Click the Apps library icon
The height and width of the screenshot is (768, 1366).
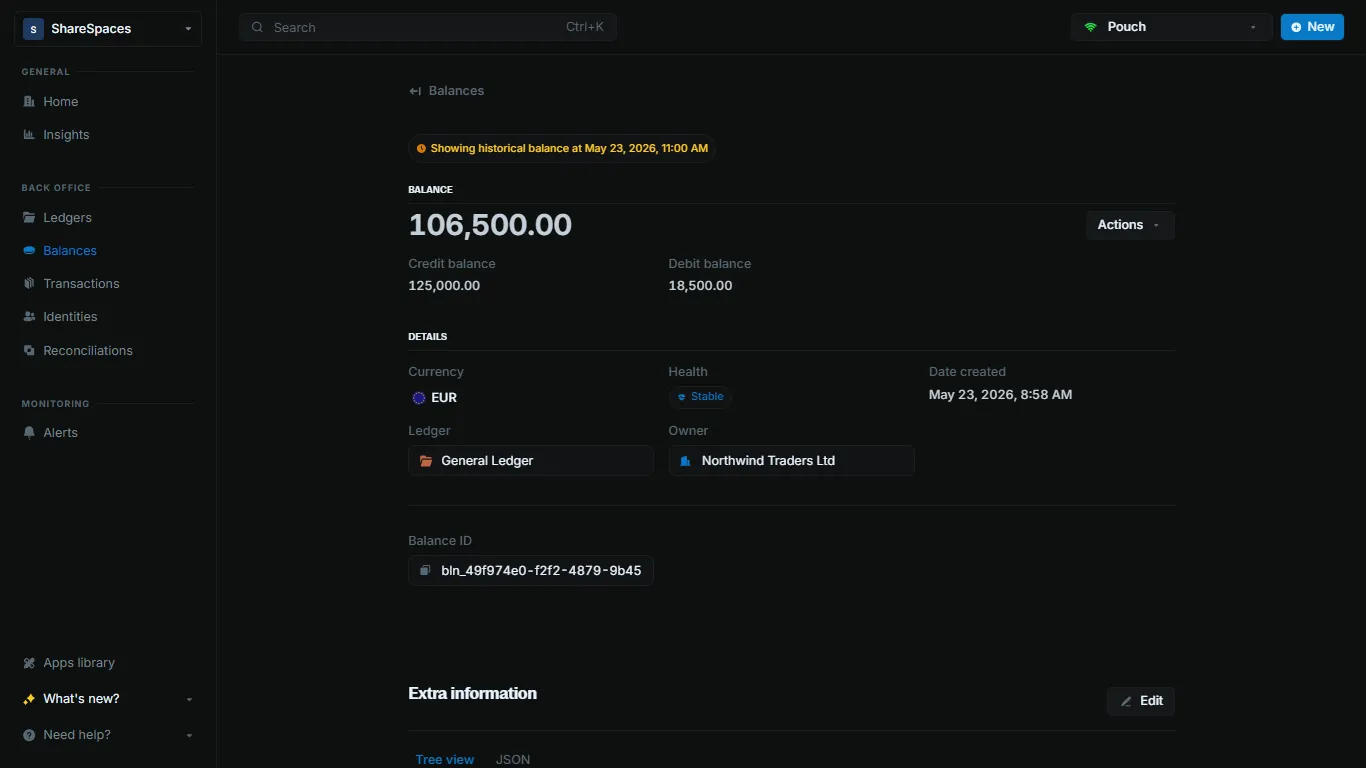click(29, 662)
